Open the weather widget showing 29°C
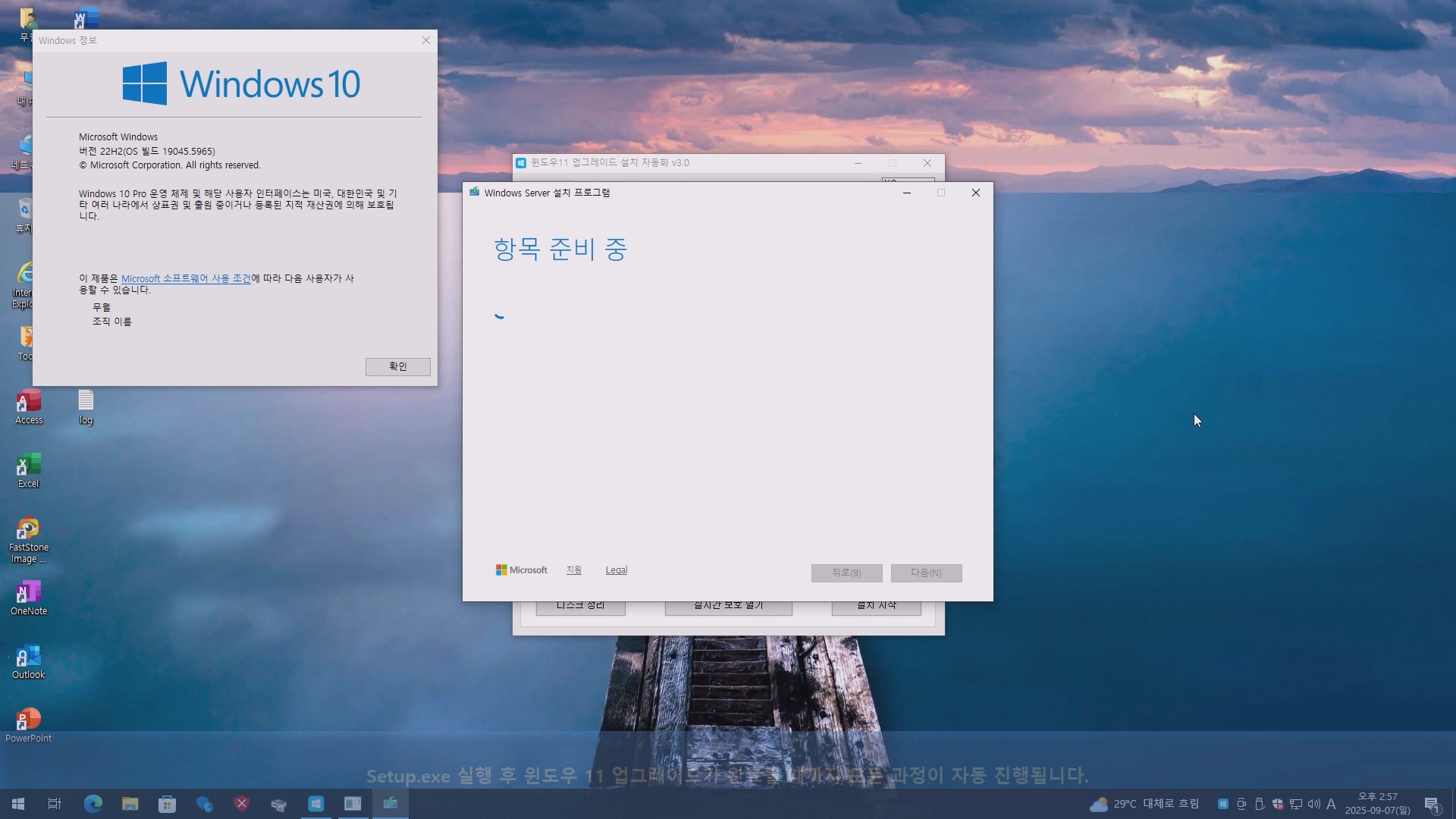This screenshot has height=819, width=1456. [1144, 804]
